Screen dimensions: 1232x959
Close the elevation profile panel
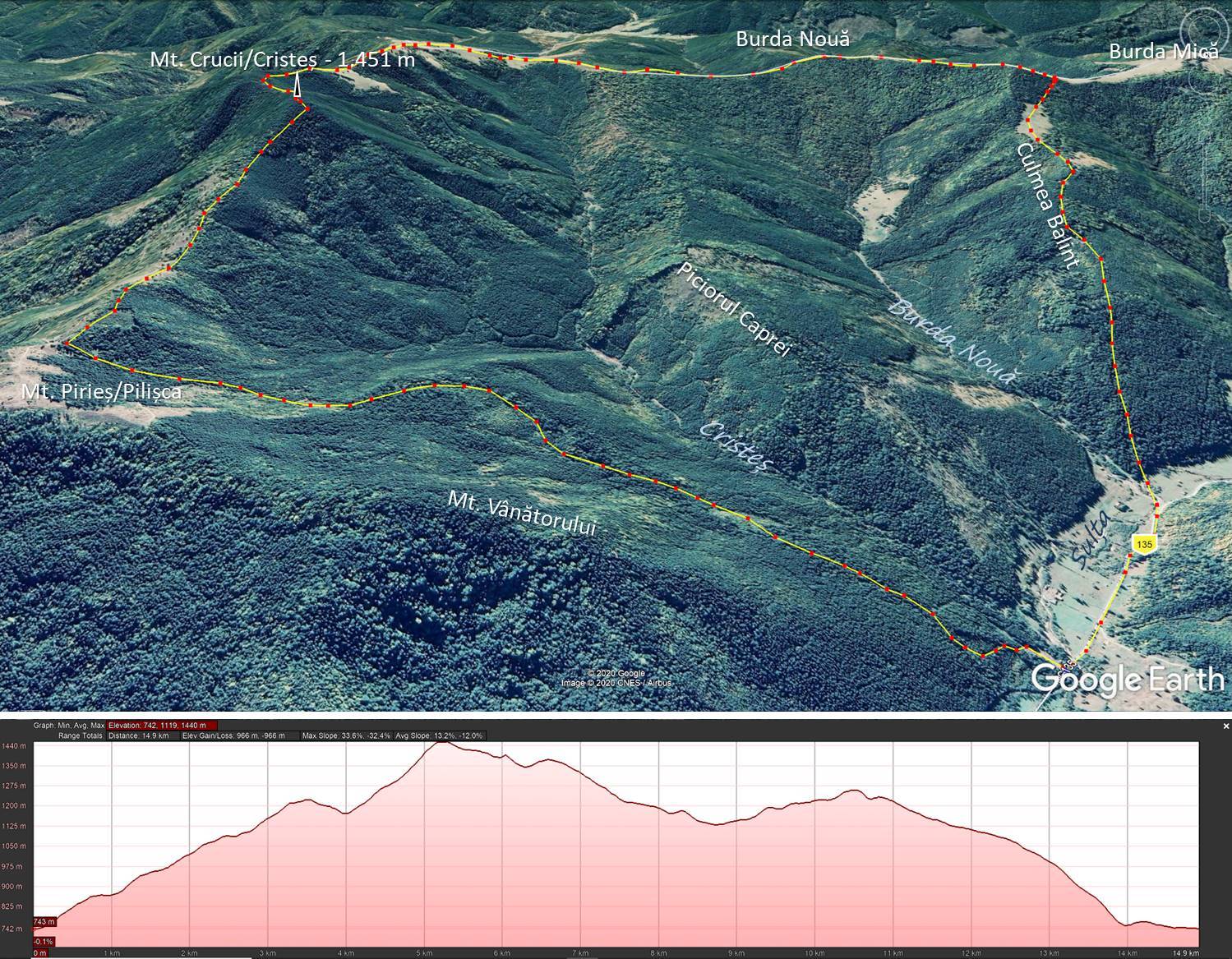[1225, 726]
